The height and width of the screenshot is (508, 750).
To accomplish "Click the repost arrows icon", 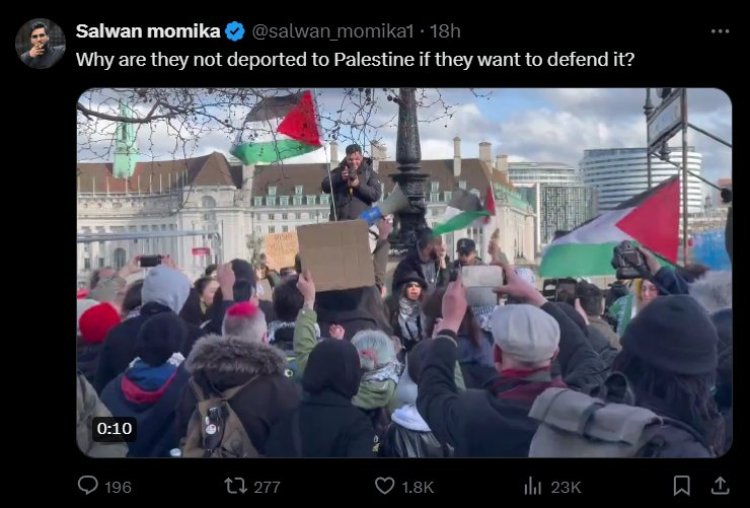I will (236, 486).
